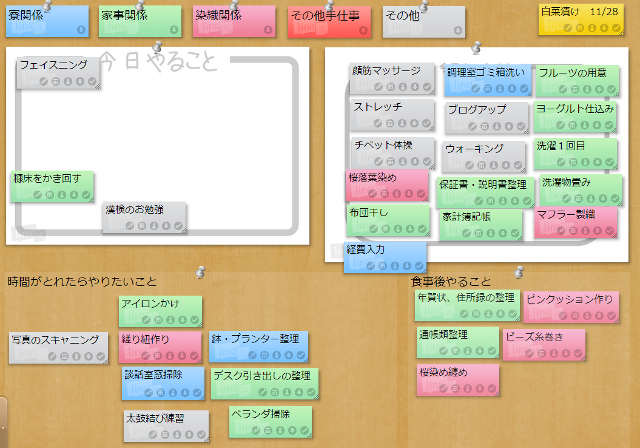Edit the アイロンかけ sticky
Screen dimensions: 640x448
click(x=146, y=320)
